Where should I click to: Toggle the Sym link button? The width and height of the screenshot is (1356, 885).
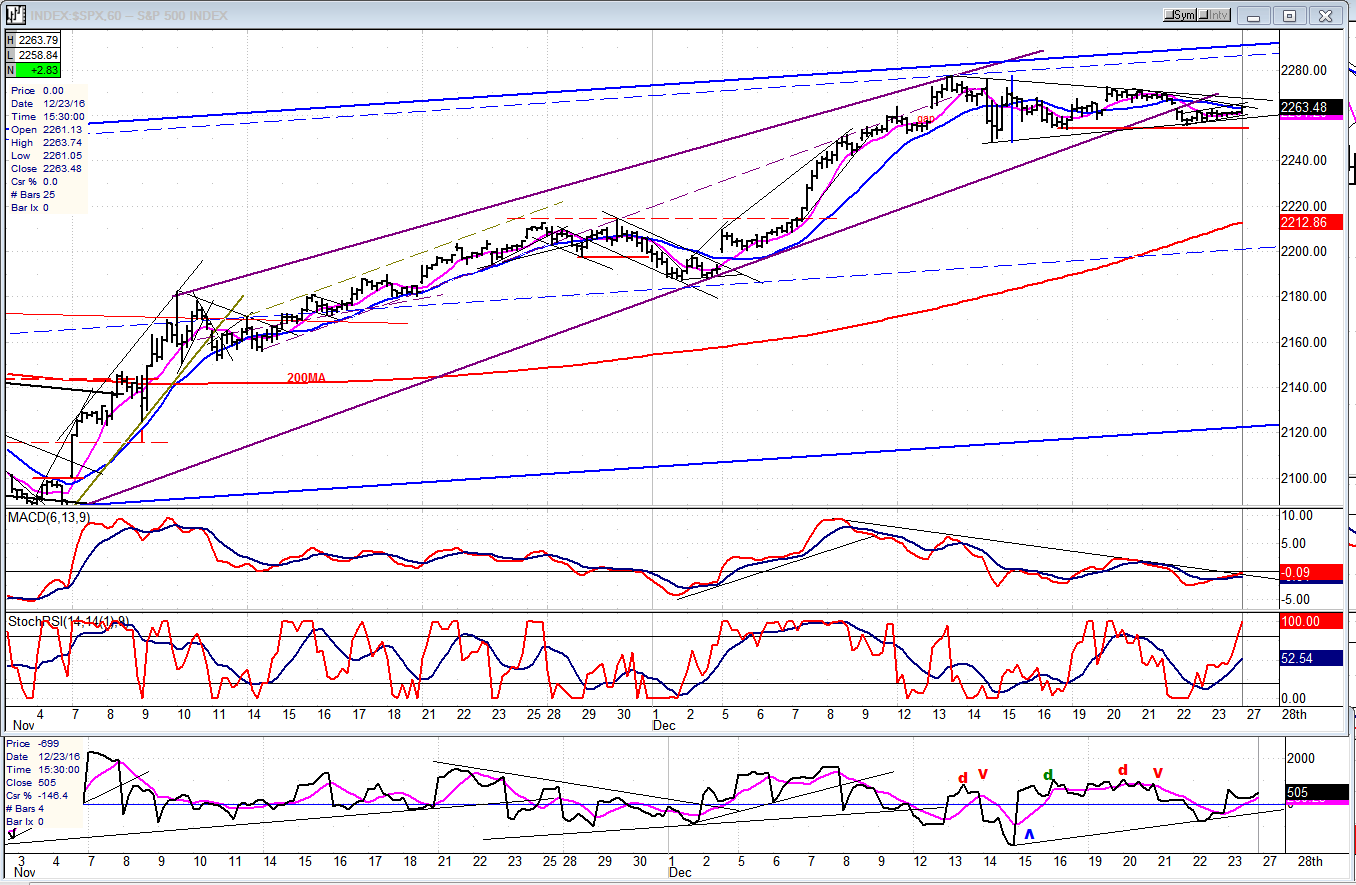point(1181,15)
